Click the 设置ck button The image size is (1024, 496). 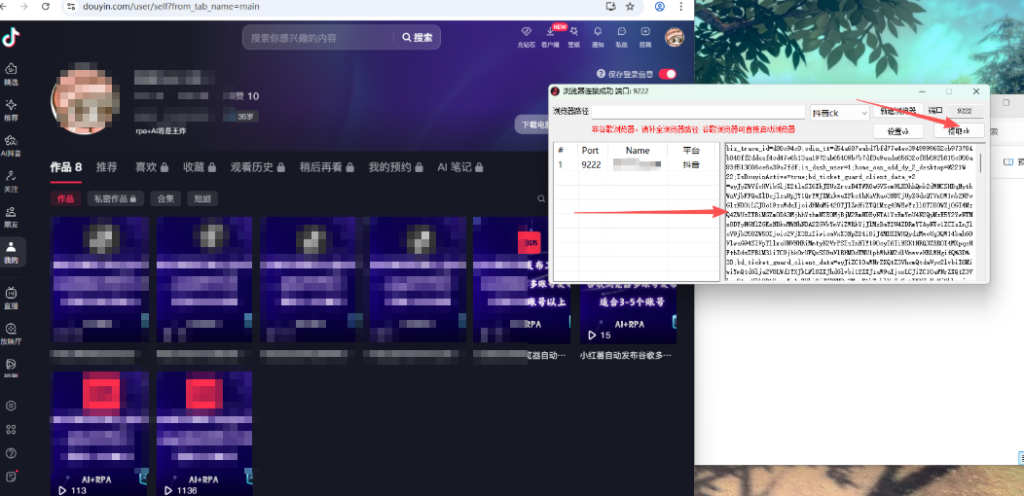(899, 131)
